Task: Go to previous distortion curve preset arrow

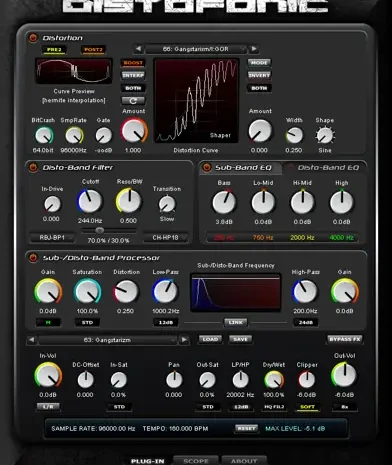Action: (x=138, y=49)
